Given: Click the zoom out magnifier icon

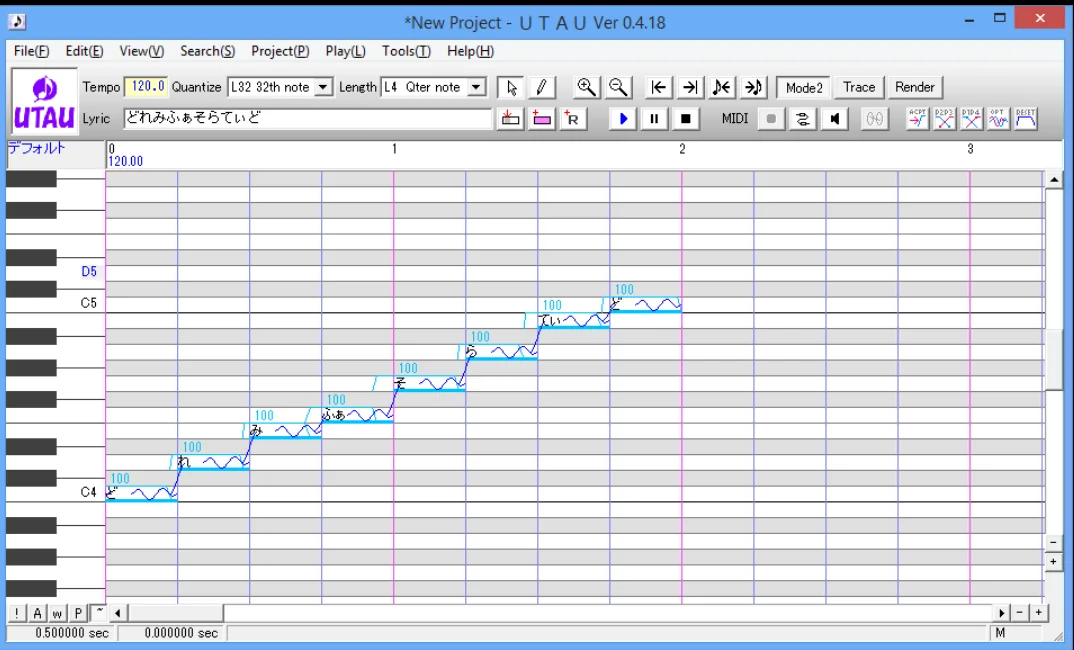Looking at the screenshot, I should 618,88.
